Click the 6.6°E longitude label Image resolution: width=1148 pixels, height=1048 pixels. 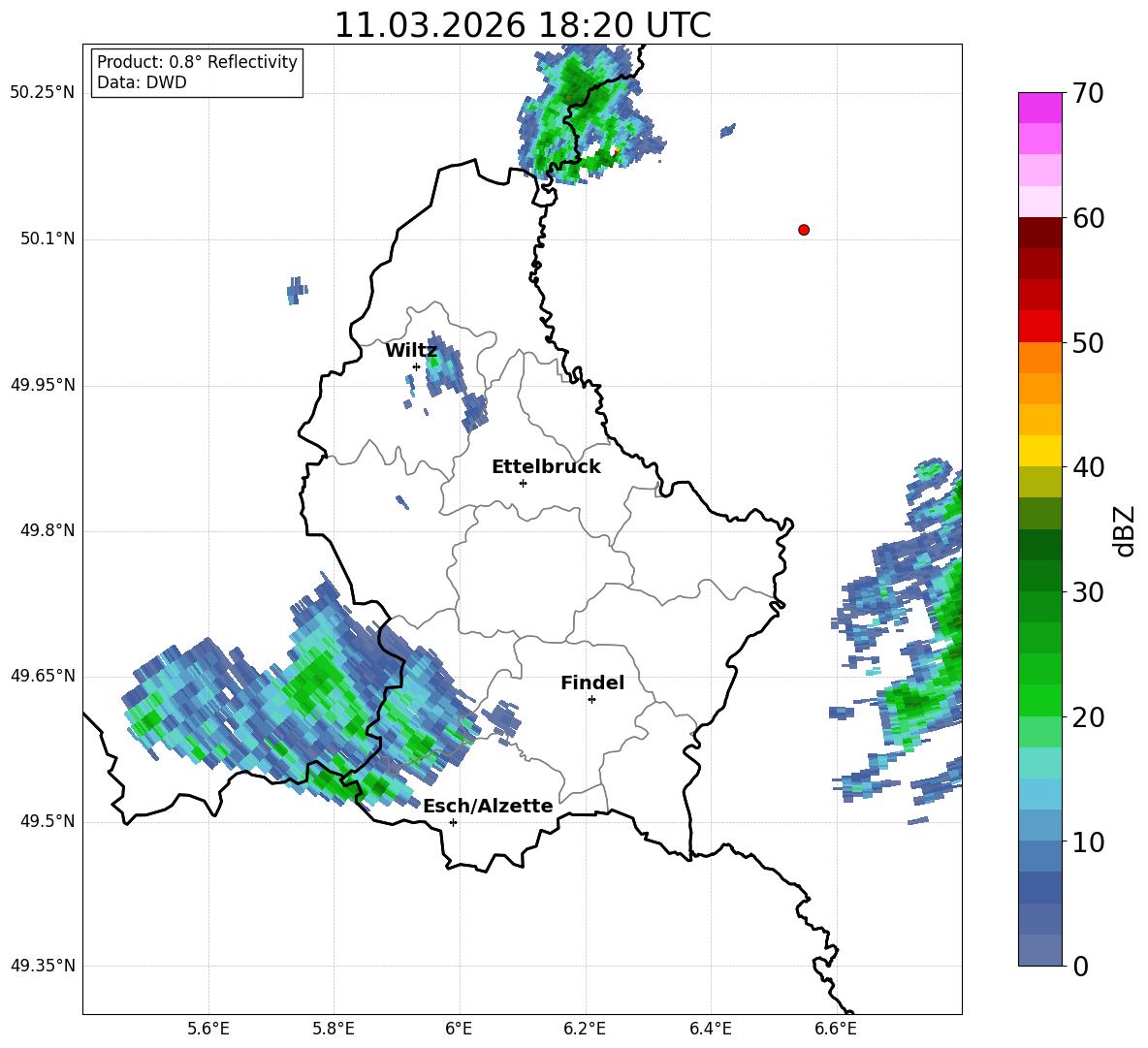pos(836,1029)
